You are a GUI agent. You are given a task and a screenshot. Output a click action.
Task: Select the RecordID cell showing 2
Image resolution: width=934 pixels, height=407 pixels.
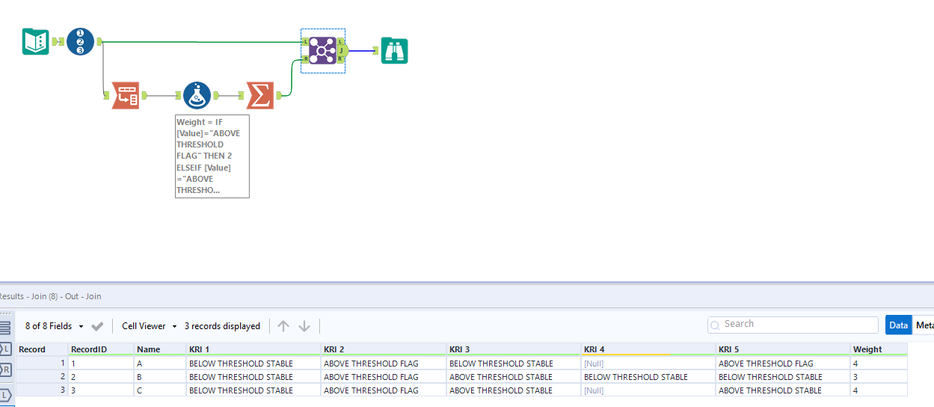pyautogui.click(x=101, y=377)
